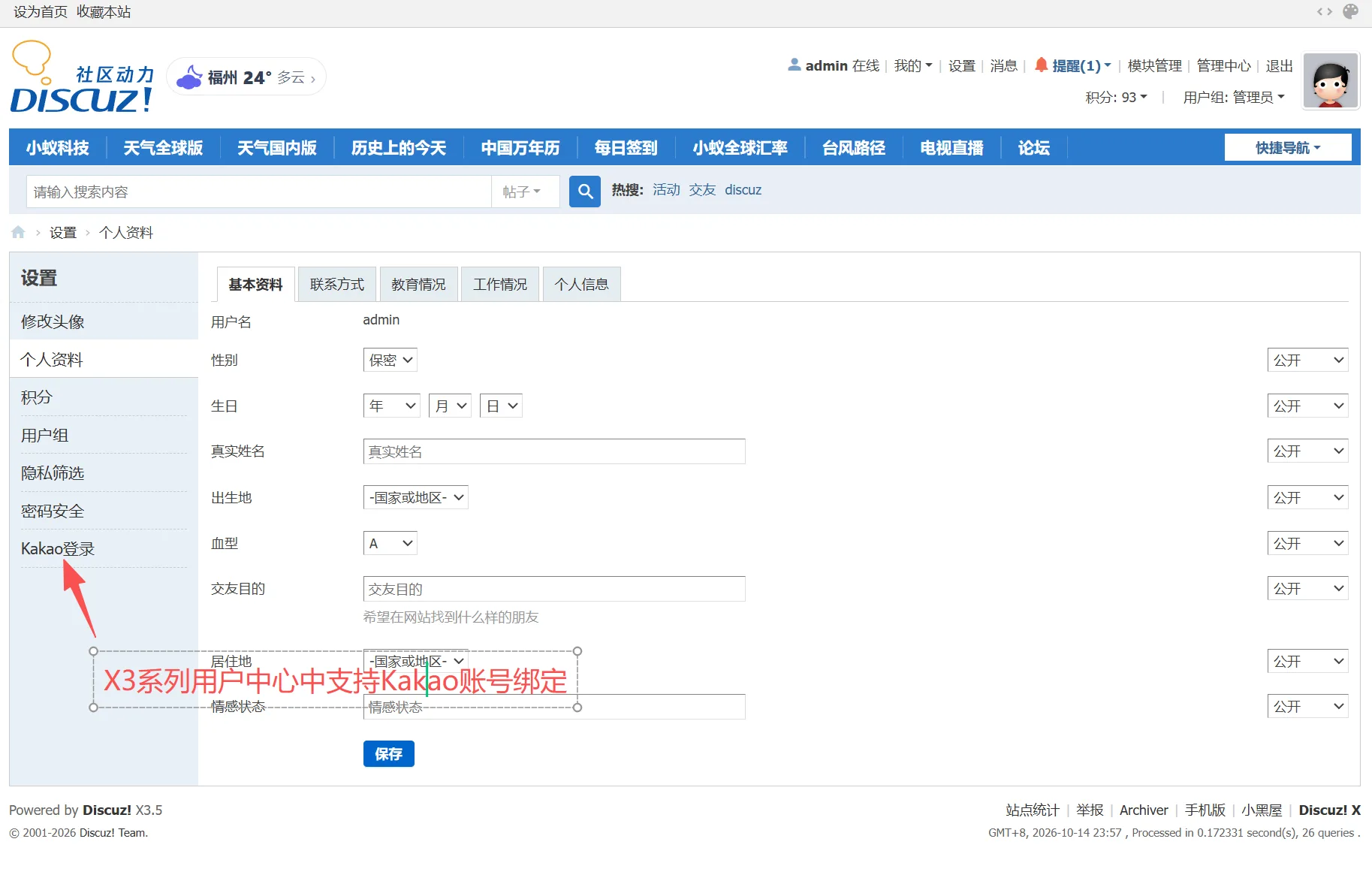Viewport: 1372px width, 872px height.
Task: Expand the 我的 menu
Action: coord(912,65)
